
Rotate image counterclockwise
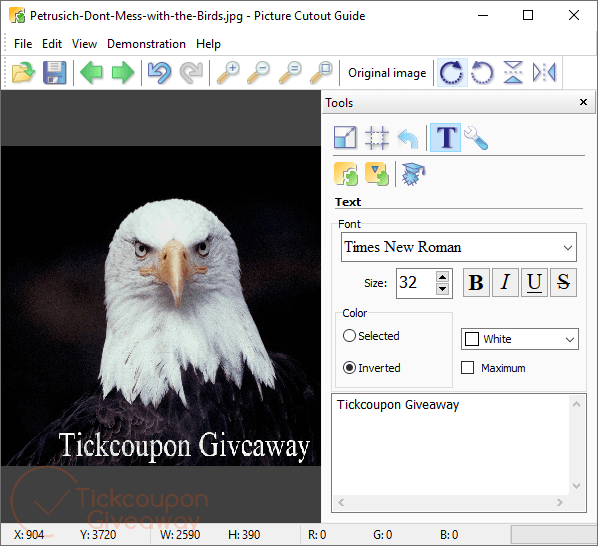click(x=482, y=72)
